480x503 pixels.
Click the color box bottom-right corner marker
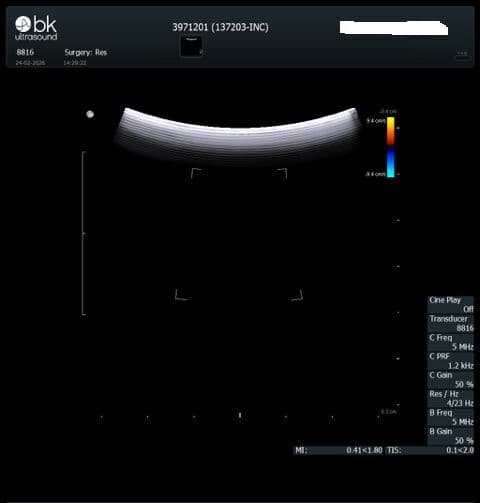[297, 295]
